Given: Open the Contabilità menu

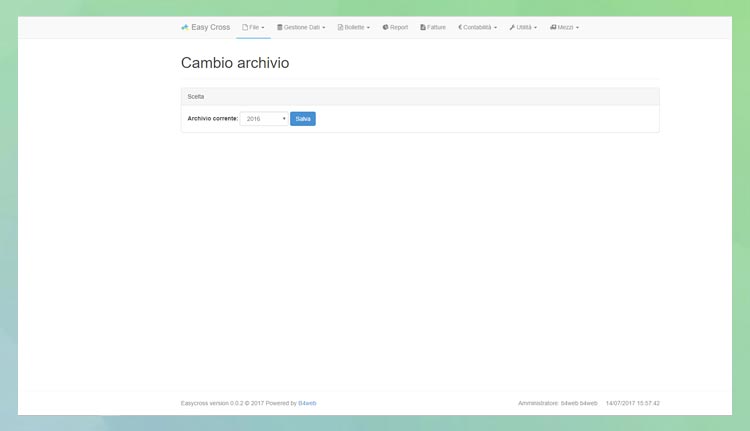Looking at the screenshot, I should click(x=477, y=27).
